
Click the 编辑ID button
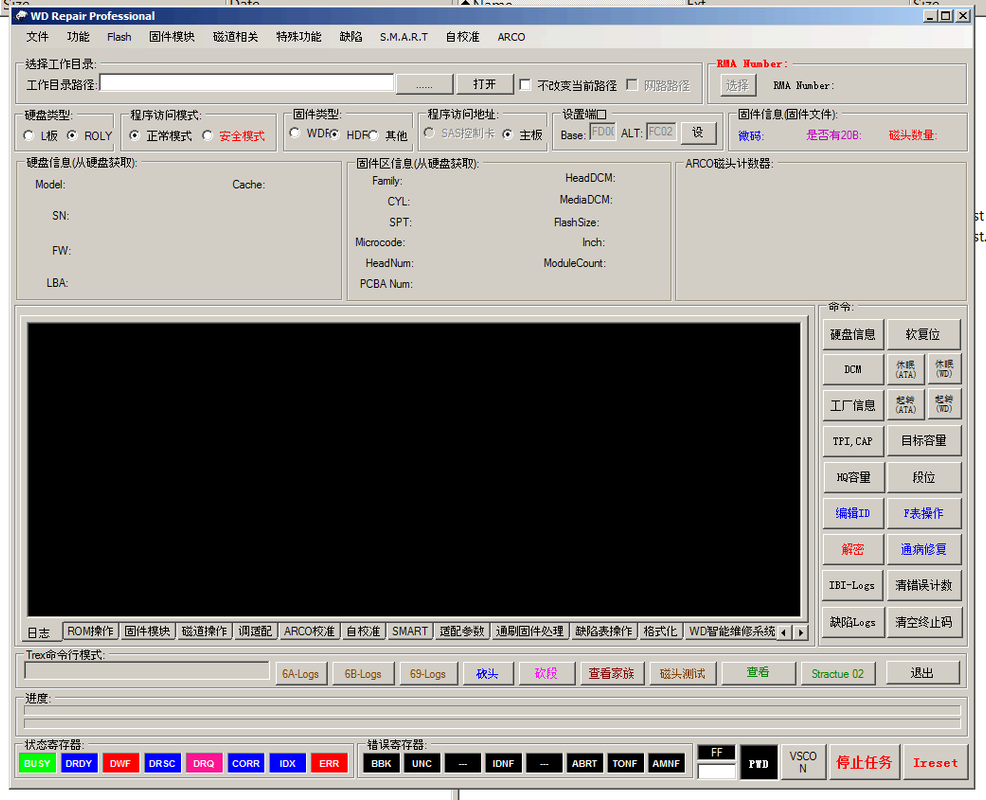(853, 514)
